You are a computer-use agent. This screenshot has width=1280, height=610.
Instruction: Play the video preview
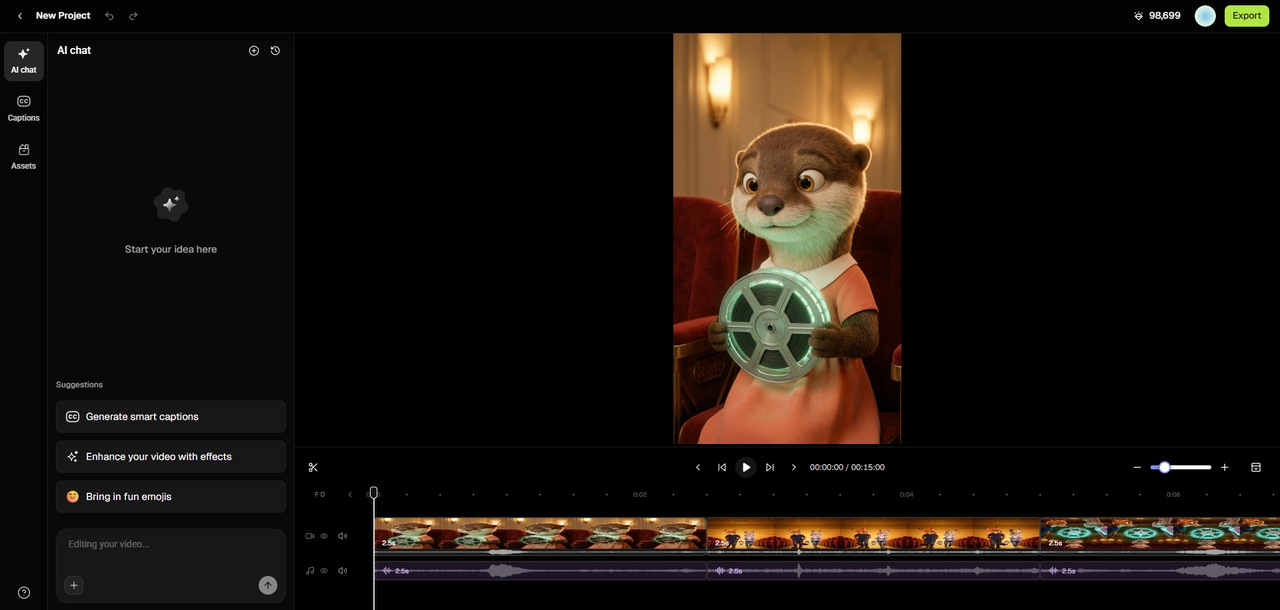pos(746,467)
